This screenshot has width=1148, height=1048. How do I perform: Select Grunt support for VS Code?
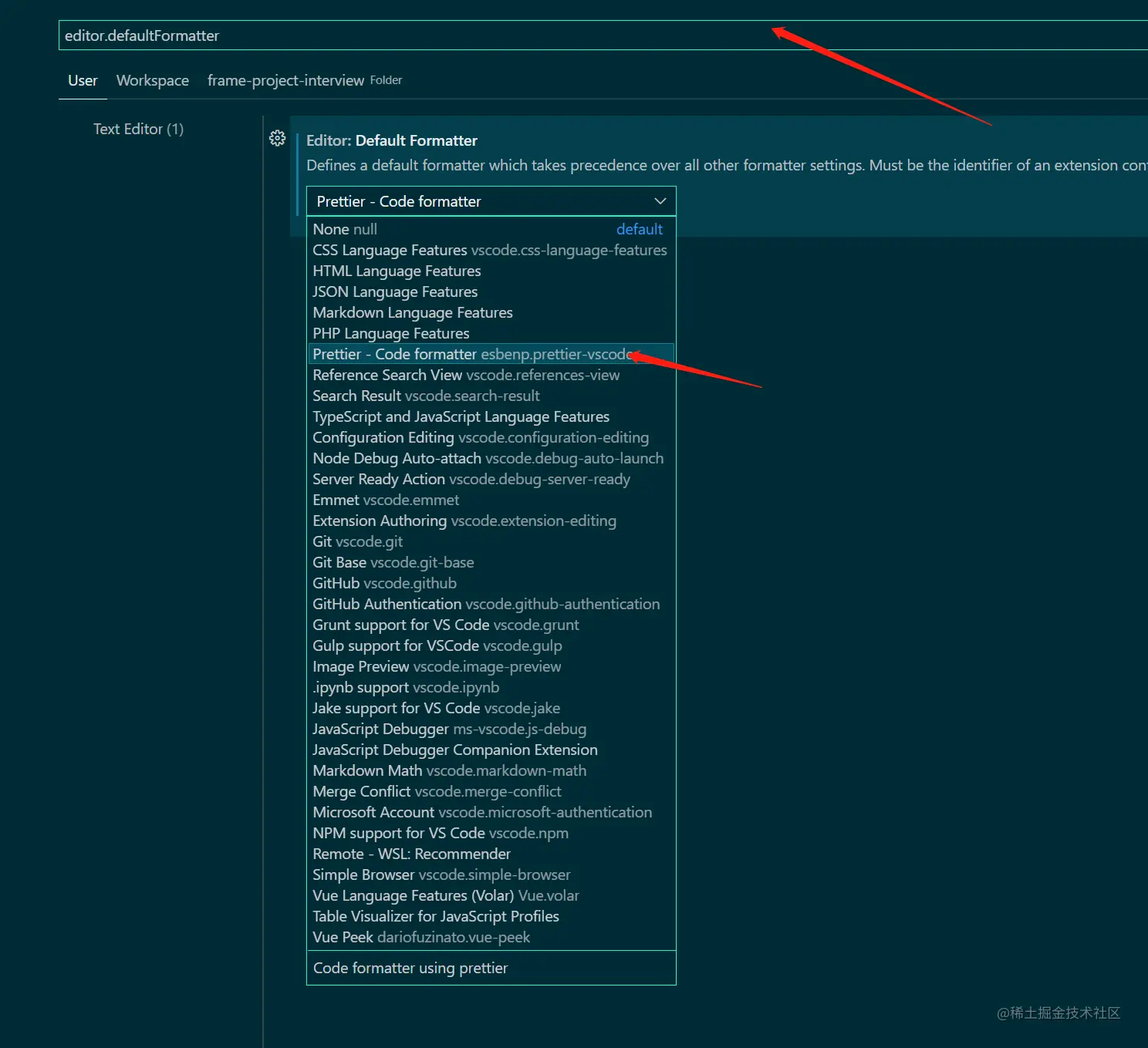tap(491, 625)
